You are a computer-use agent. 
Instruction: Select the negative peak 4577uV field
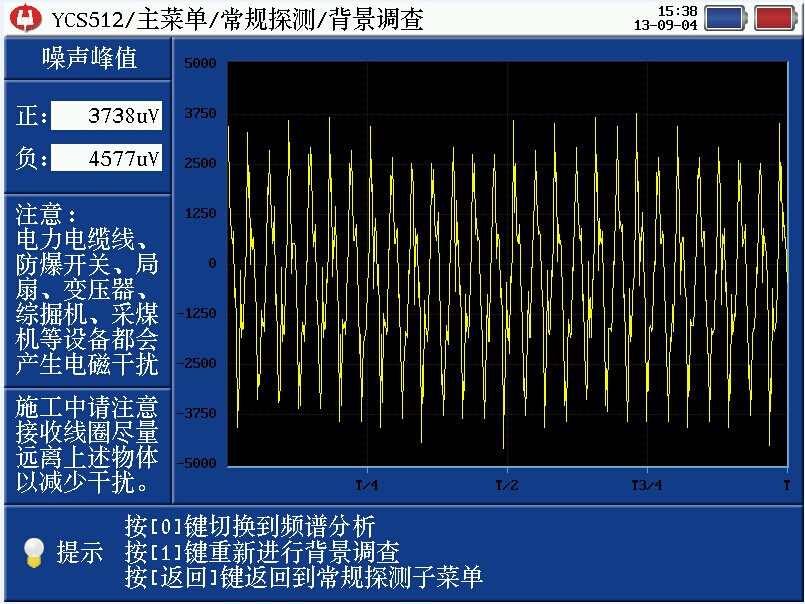[x=107, y=158]
